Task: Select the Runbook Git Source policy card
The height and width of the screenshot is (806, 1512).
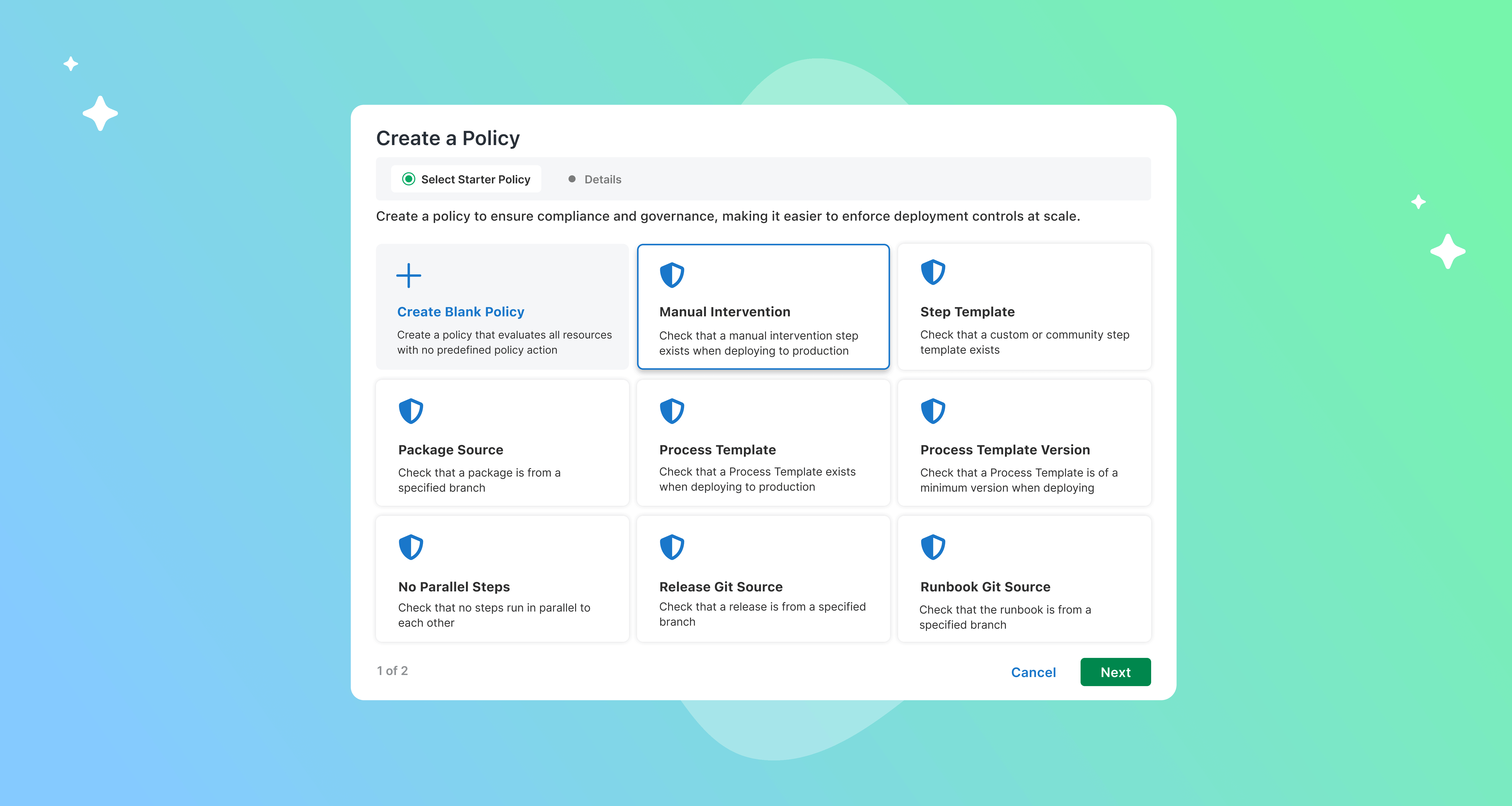Action: 1024,579
